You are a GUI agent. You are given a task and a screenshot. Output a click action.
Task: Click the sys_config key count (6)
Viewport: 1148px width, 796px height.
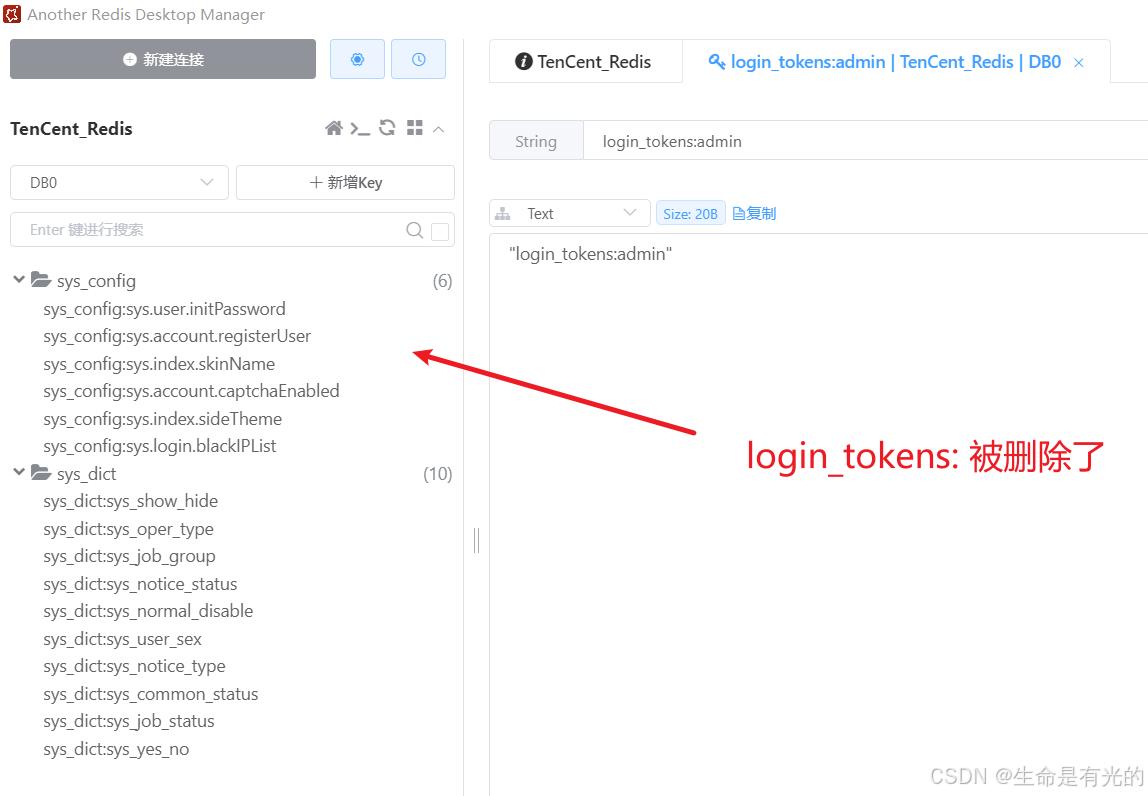(x=442, y=281)
